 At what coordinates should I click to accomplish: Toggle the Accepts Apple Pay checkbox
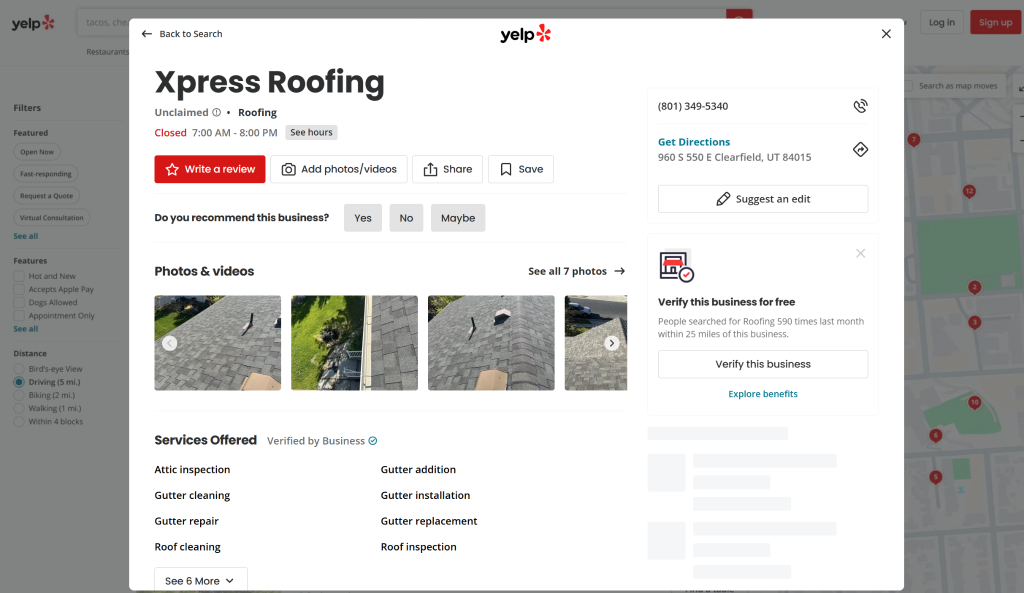point(19,289)
